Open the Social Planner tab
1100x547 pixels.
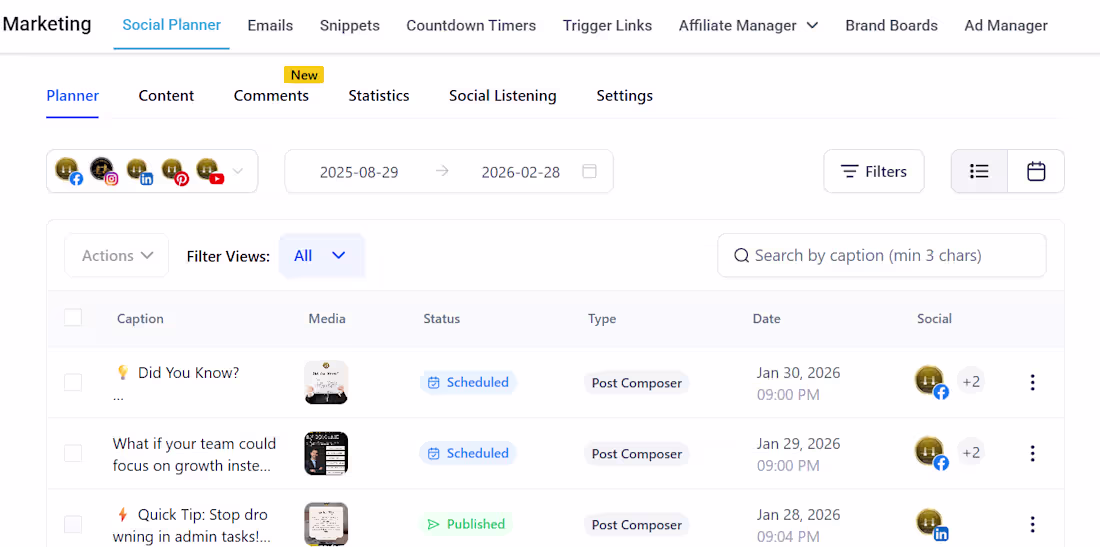click(172, 25)
